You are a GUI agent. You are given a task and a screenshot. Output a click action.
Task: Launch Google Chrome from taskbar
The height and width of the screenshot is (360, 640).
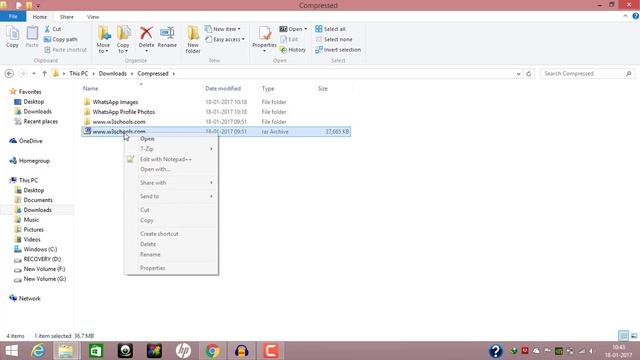pos(212,351)
